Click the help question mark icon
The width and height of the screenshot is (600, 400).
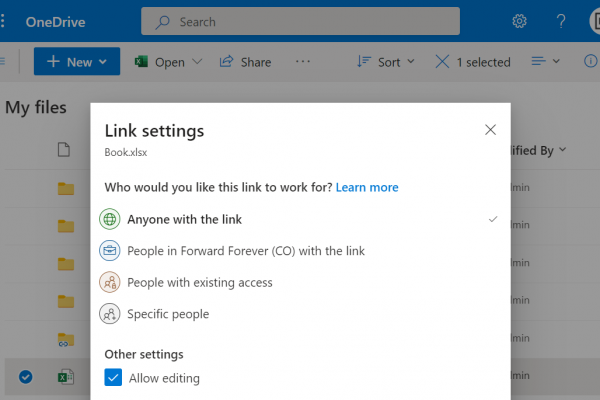click(561, 21)
